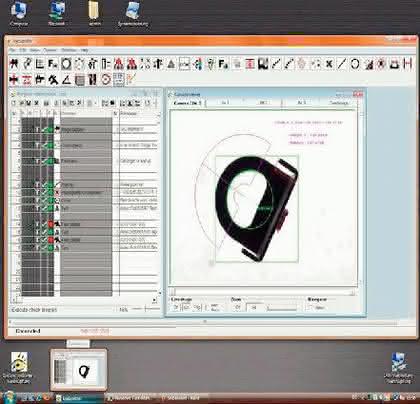Screen dimensions: 420x404
Task: Open the Help menu
Action: click(85, 50)
